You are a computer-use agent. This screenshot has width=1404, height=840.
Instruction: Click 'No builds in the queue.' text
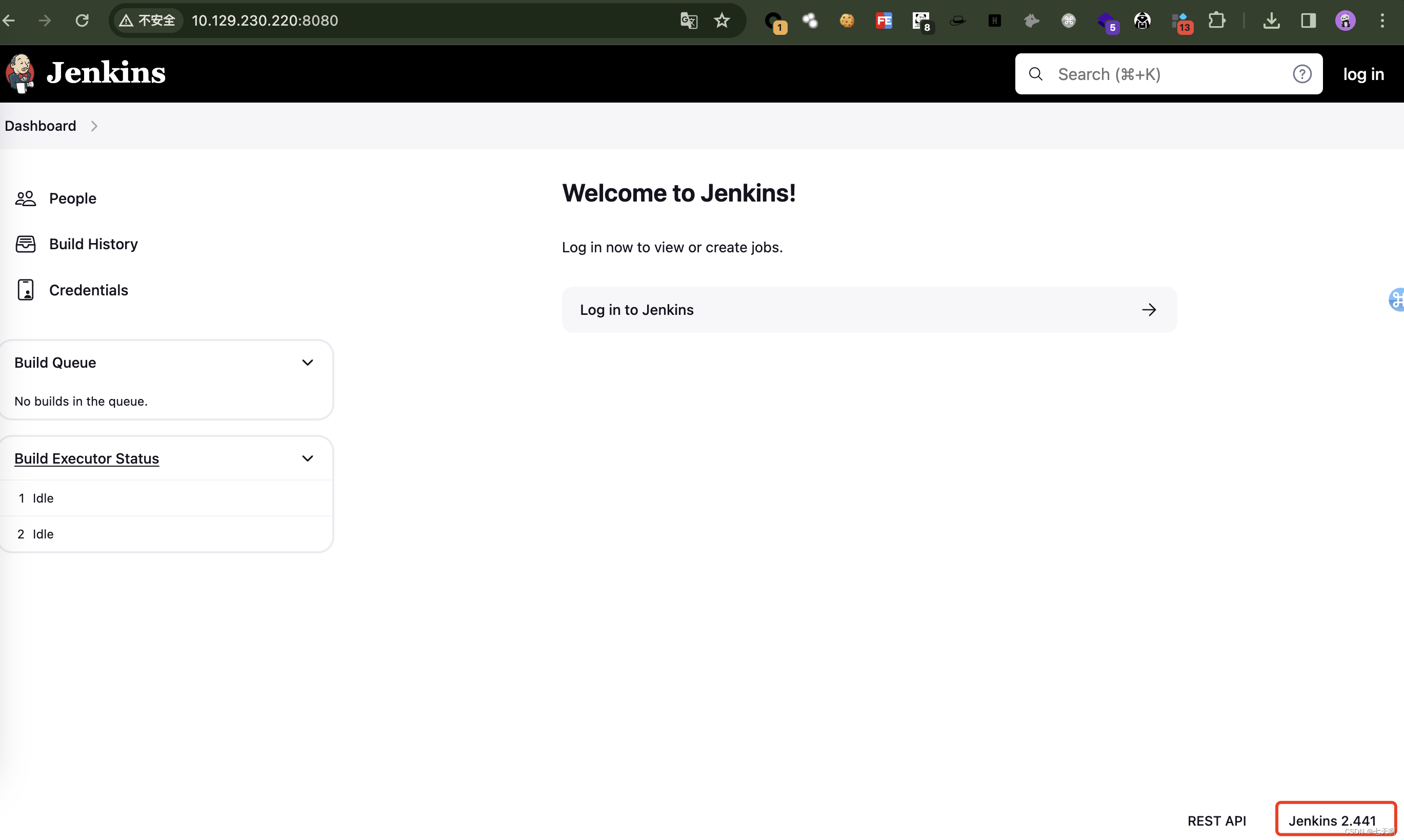(81, 402)
